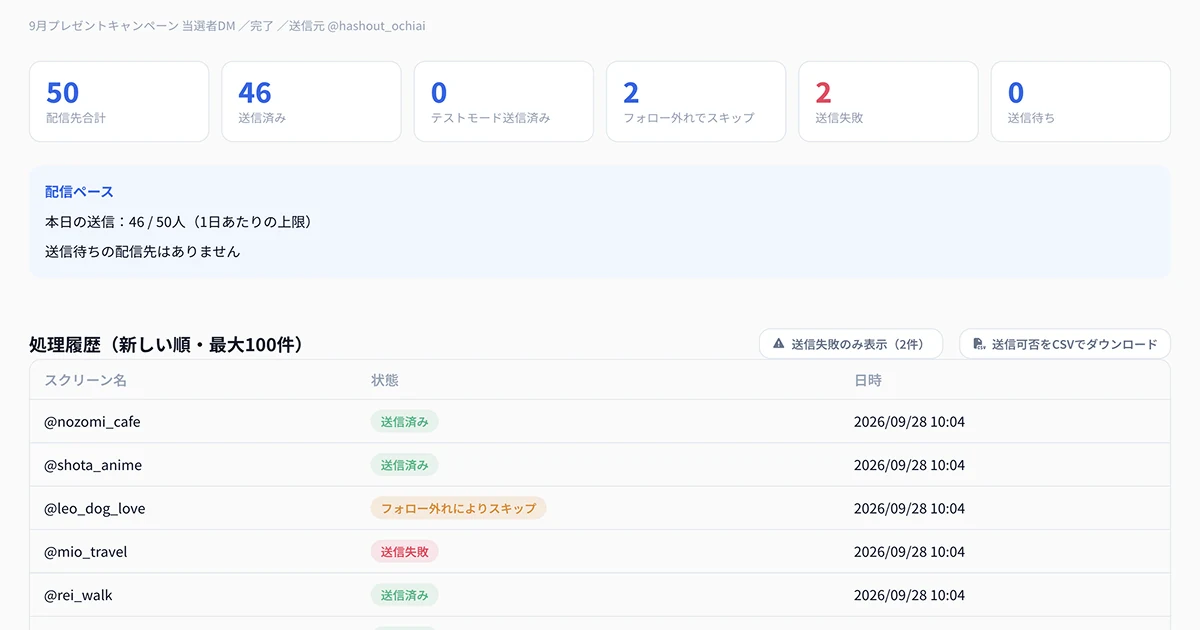Screen dimensions: 1200x630
Task: Select the @mio_travel screen name
Action: (86, 552)
